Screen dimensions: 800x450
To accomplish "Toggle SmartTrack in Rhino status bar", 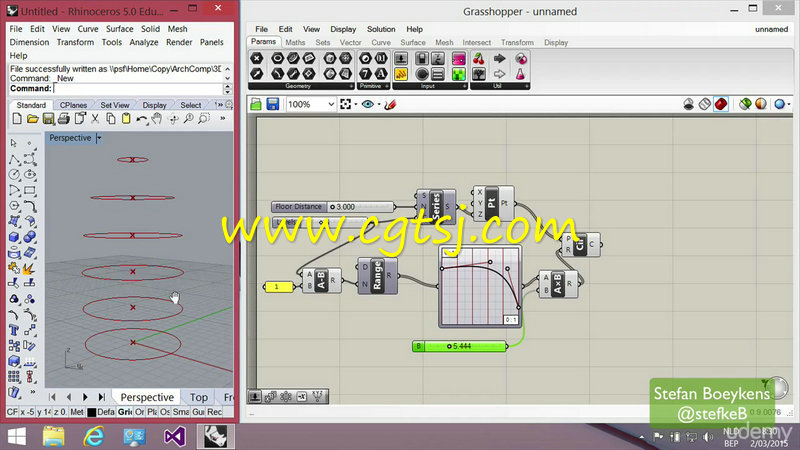I will 181,412.
